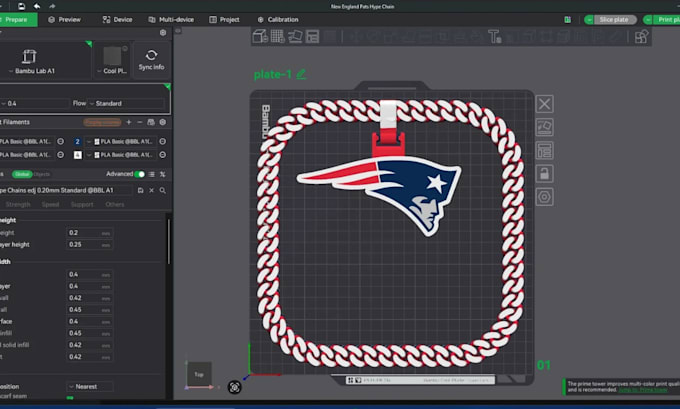The height and width of the screenshot is (409, 680).
Task: Click the compare presets icon next to Advanced
Action: [163, 174]
